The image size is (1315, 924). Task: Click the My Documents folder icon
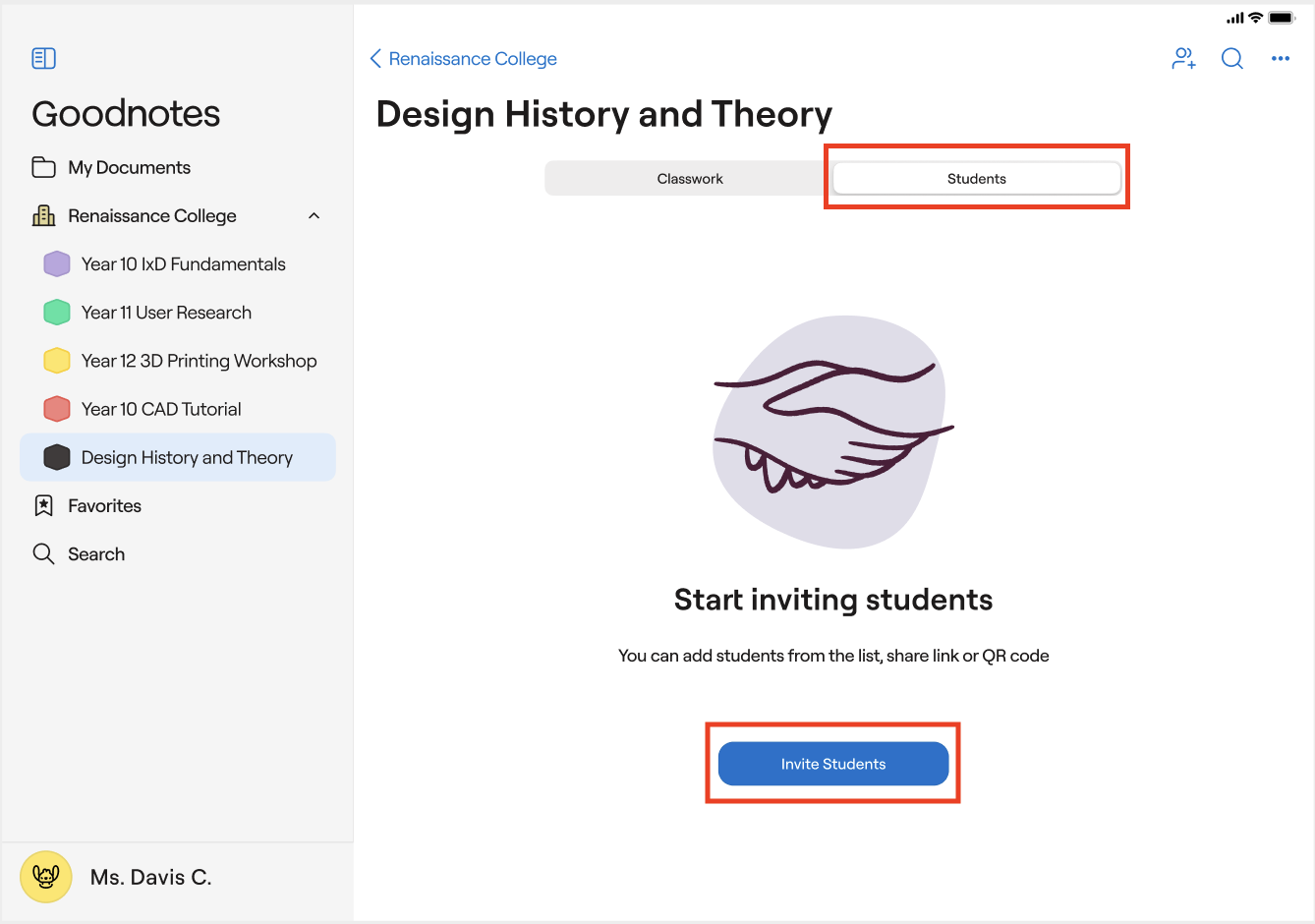coord(43,167)
